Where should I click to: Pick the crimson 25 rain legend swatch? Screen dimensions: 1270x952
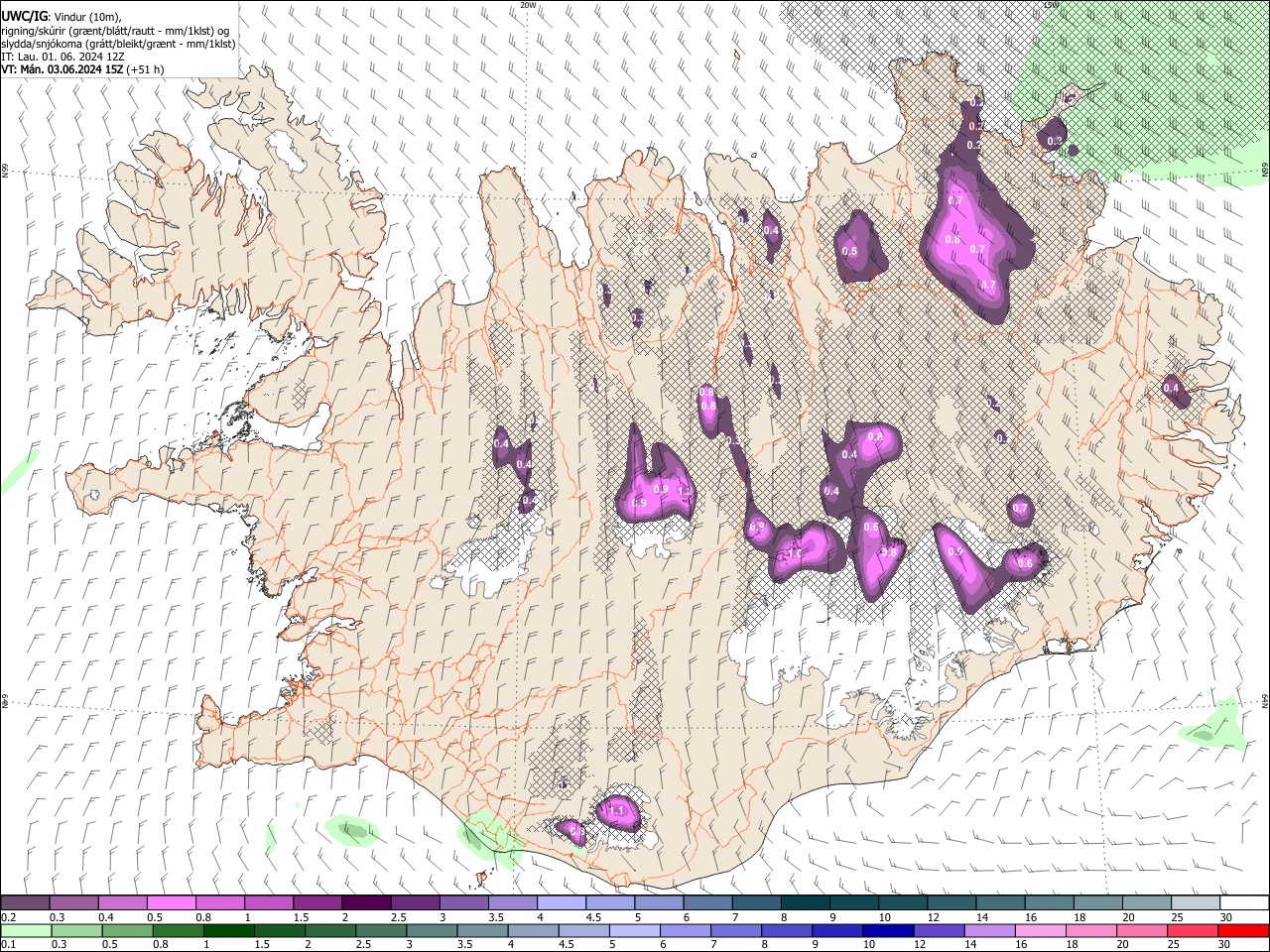[1195, 930]
